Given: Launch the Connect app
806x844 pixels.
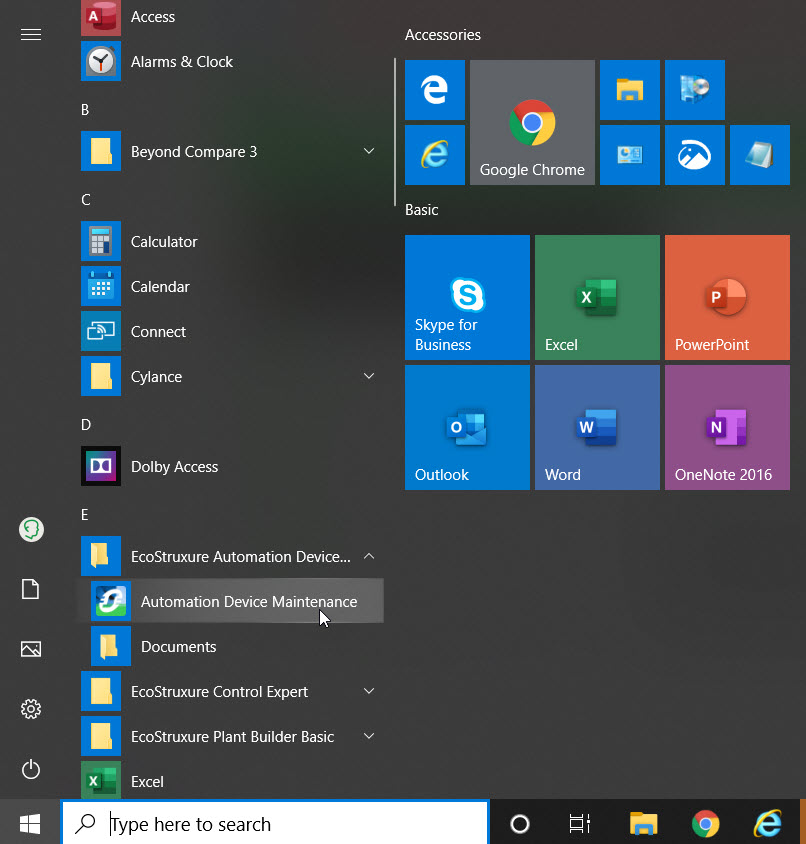Looking at the screenshot, I should tap(232, 332).
